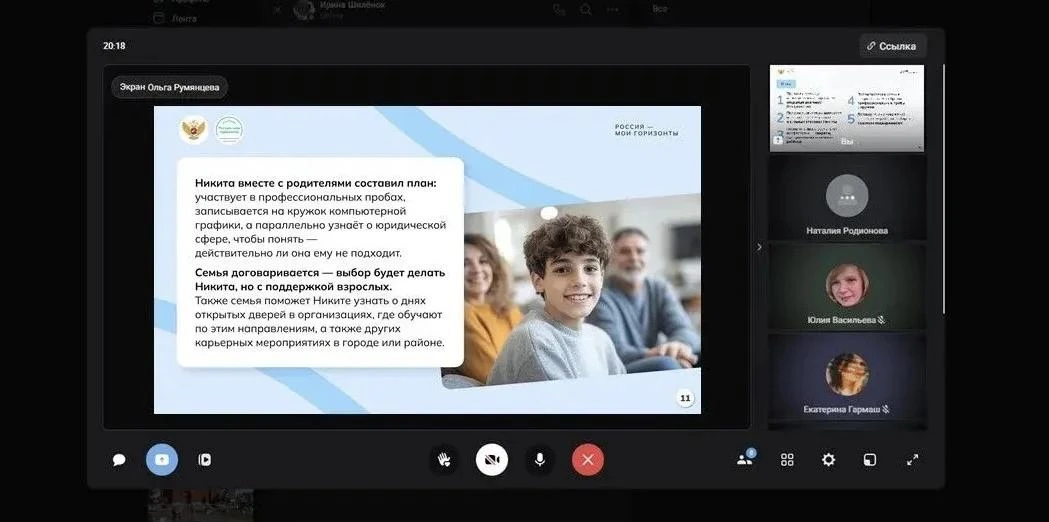Viewport: 1049px width, 522px height.
Task: Click slide number 11 badge
Action: click(685, 399)
